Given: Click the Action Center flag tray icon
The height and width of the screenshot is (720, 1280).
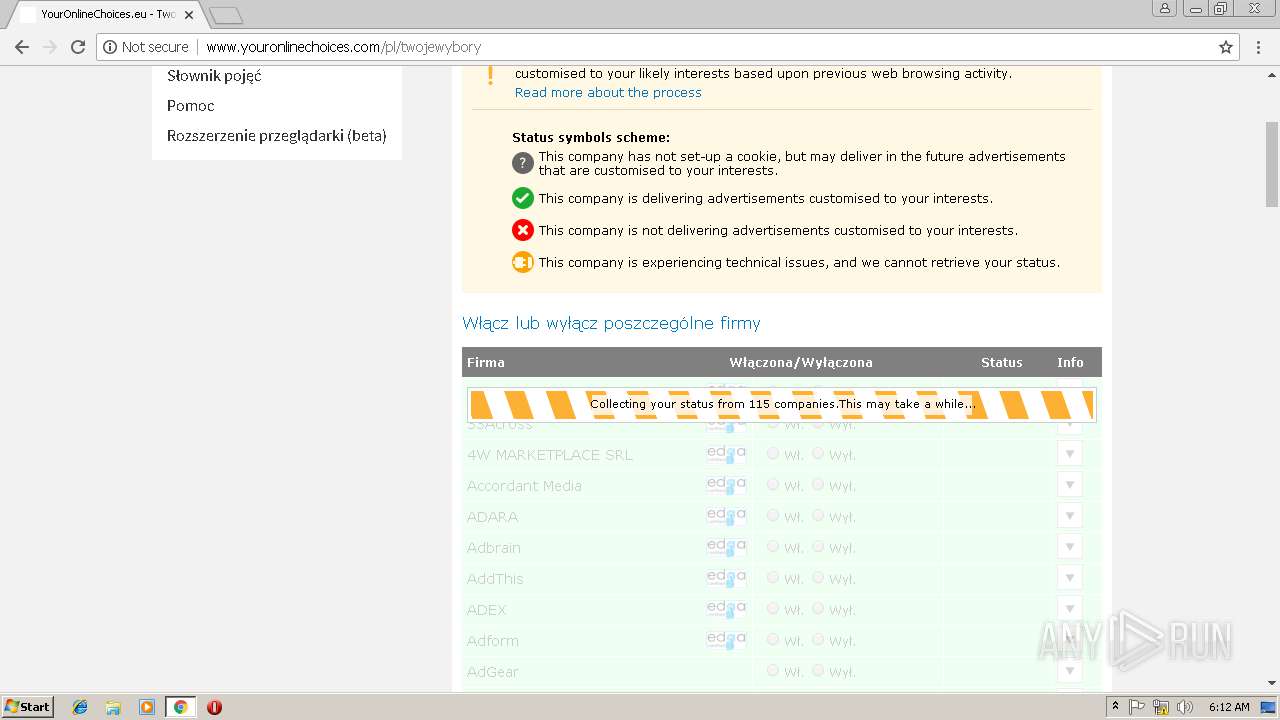Looking at the screenshot, I should (1137, 707).
